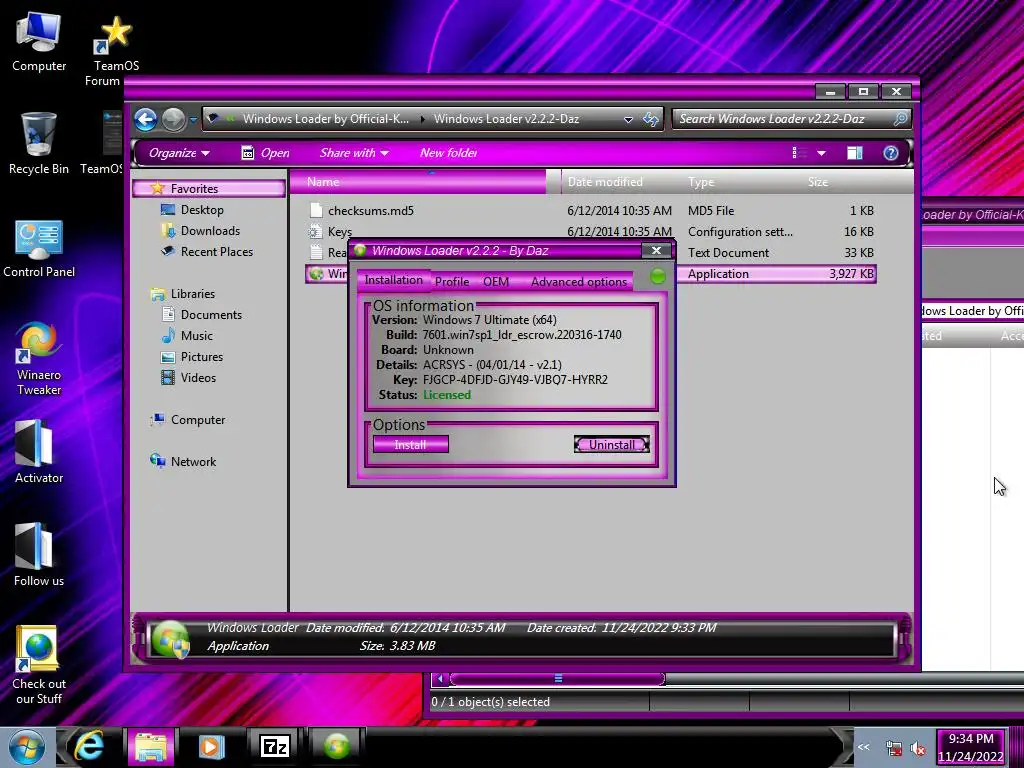Click the product key text
1024x768 pixels.
(515, 379)
